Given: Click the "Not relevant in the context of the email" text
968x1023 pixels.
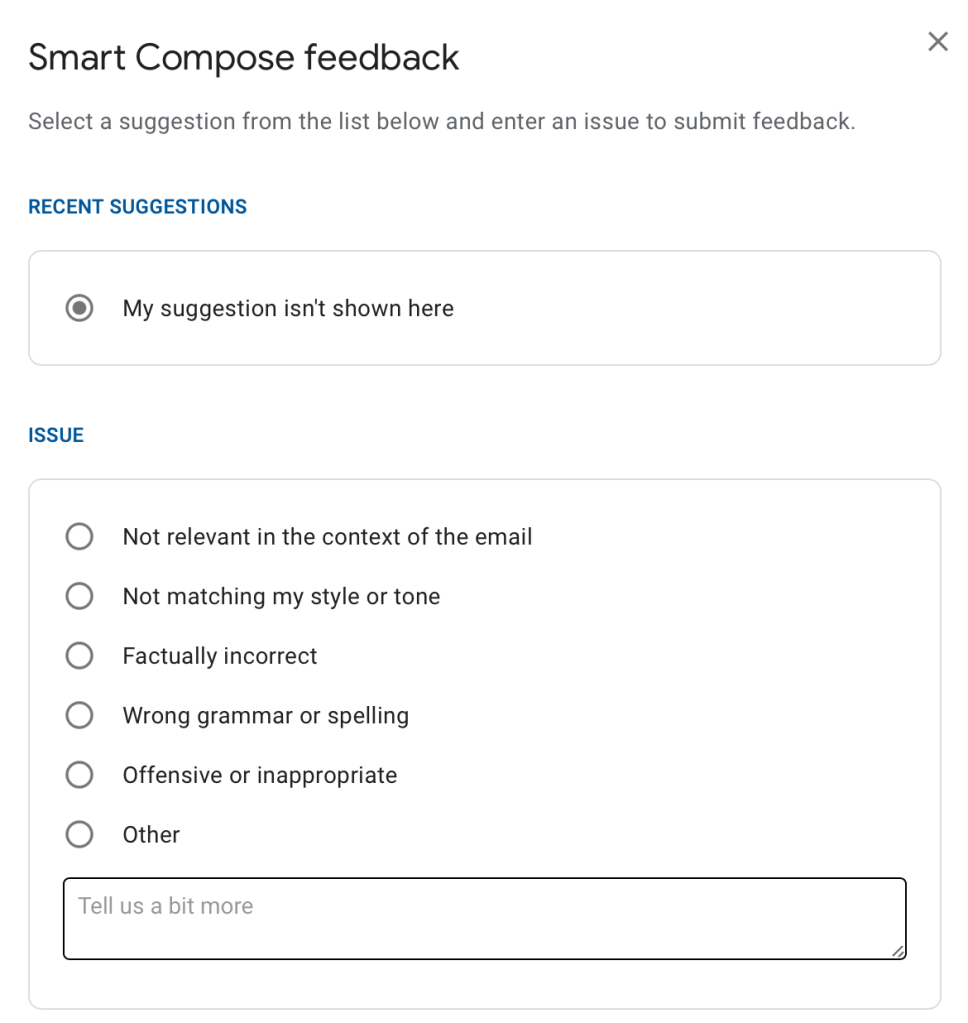Looking at the screenshot, I should pos(327,537).
